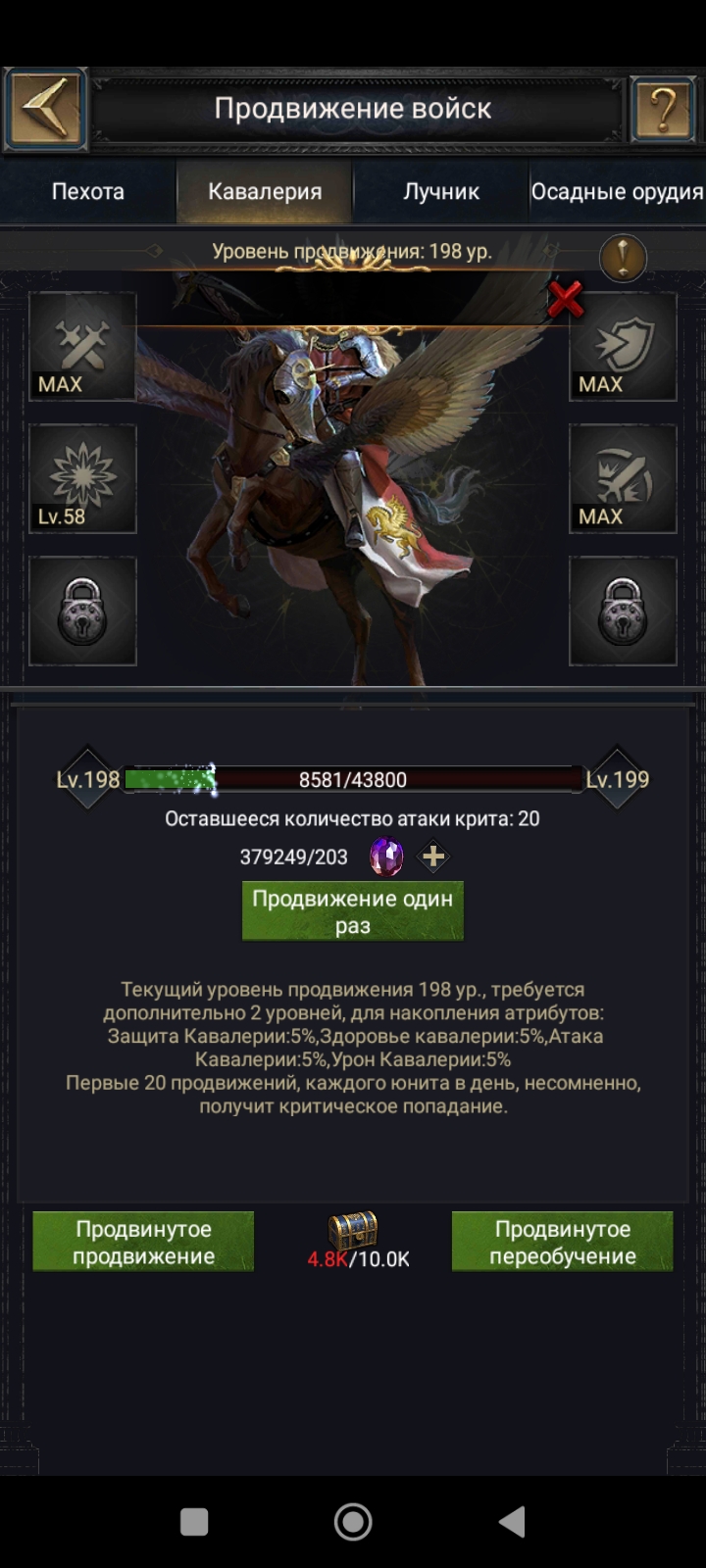Tap the purple gem icon

pos(386,857)
